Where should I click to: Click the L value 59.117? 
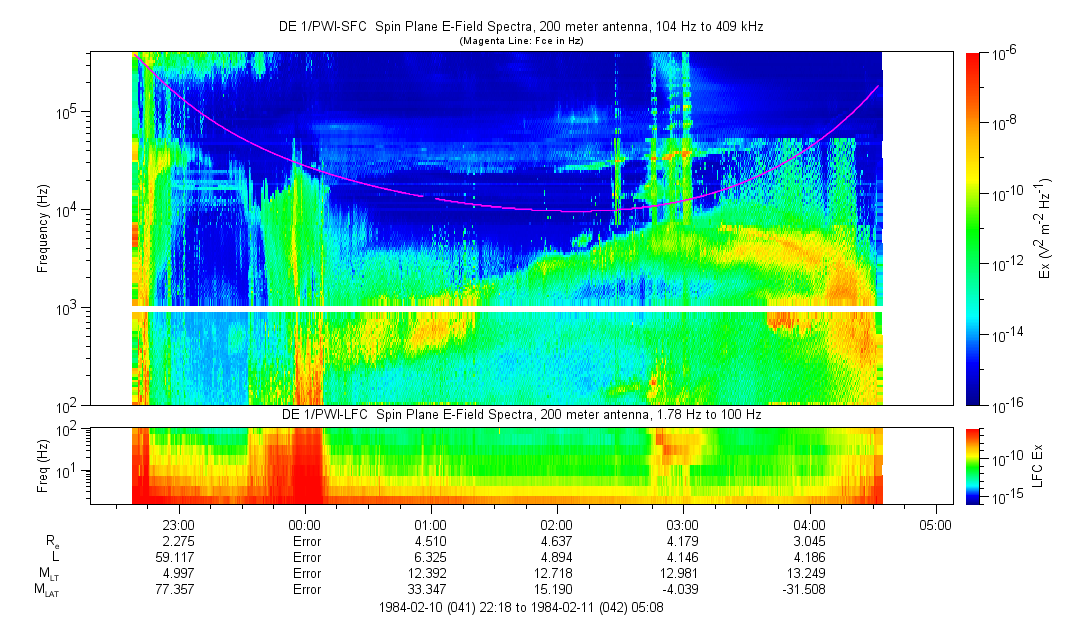[x=178, y=557]
